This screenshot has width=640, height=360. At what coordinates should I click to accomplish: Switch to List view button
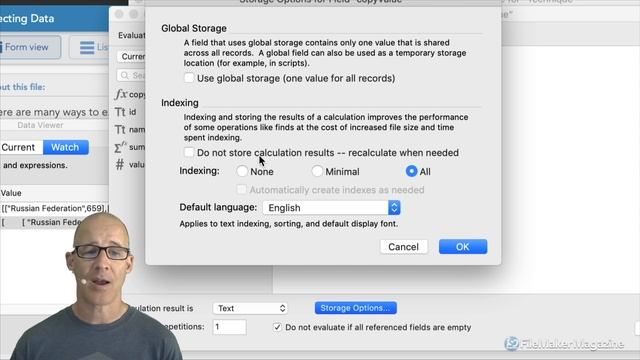90,47
